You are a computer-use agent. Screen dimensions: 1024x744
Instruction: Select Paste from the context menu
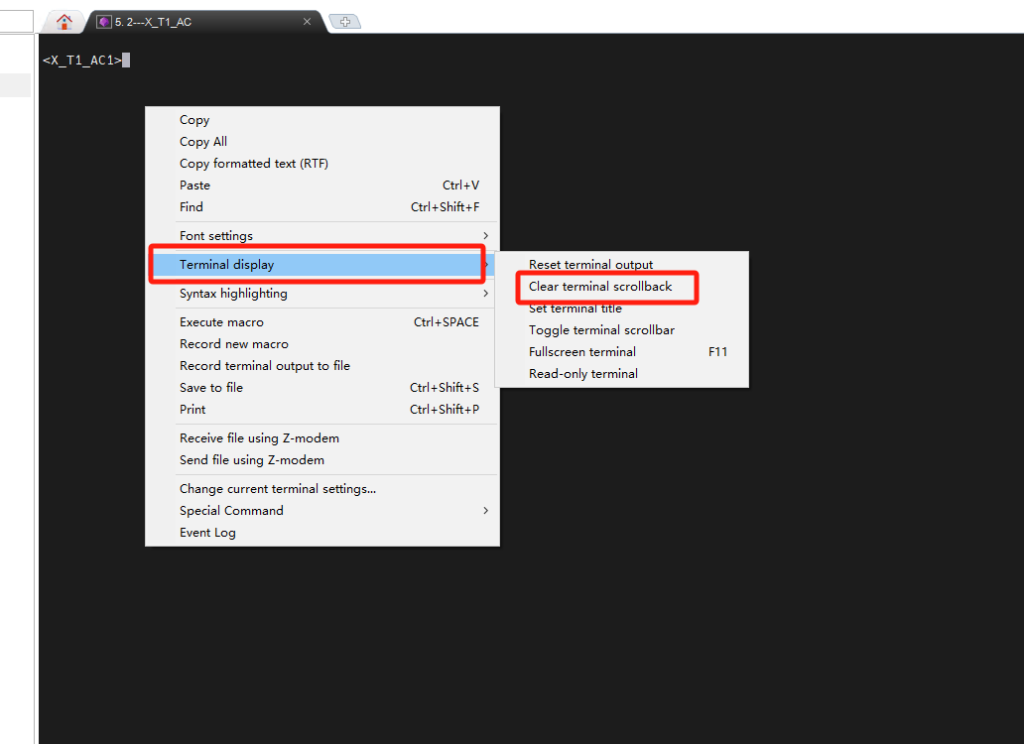tap(195, 186)
